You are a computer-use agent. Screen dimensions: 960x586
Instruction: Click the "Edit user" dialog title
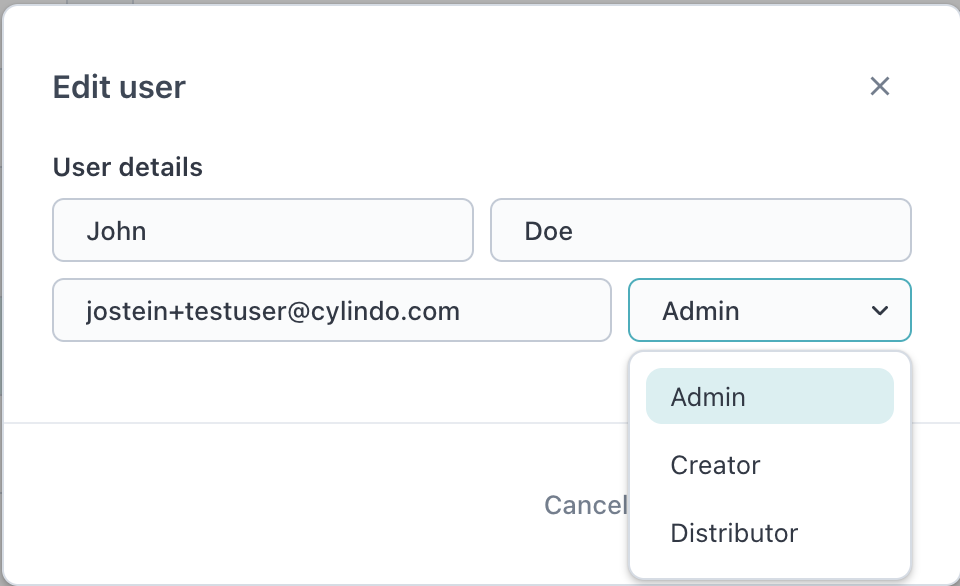119,87
